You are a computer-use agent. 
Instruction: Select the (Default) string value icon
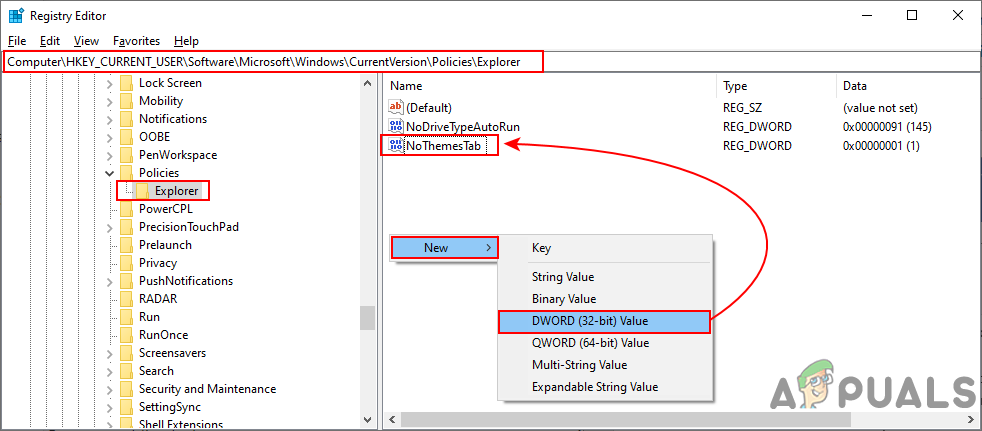point(396,108)
